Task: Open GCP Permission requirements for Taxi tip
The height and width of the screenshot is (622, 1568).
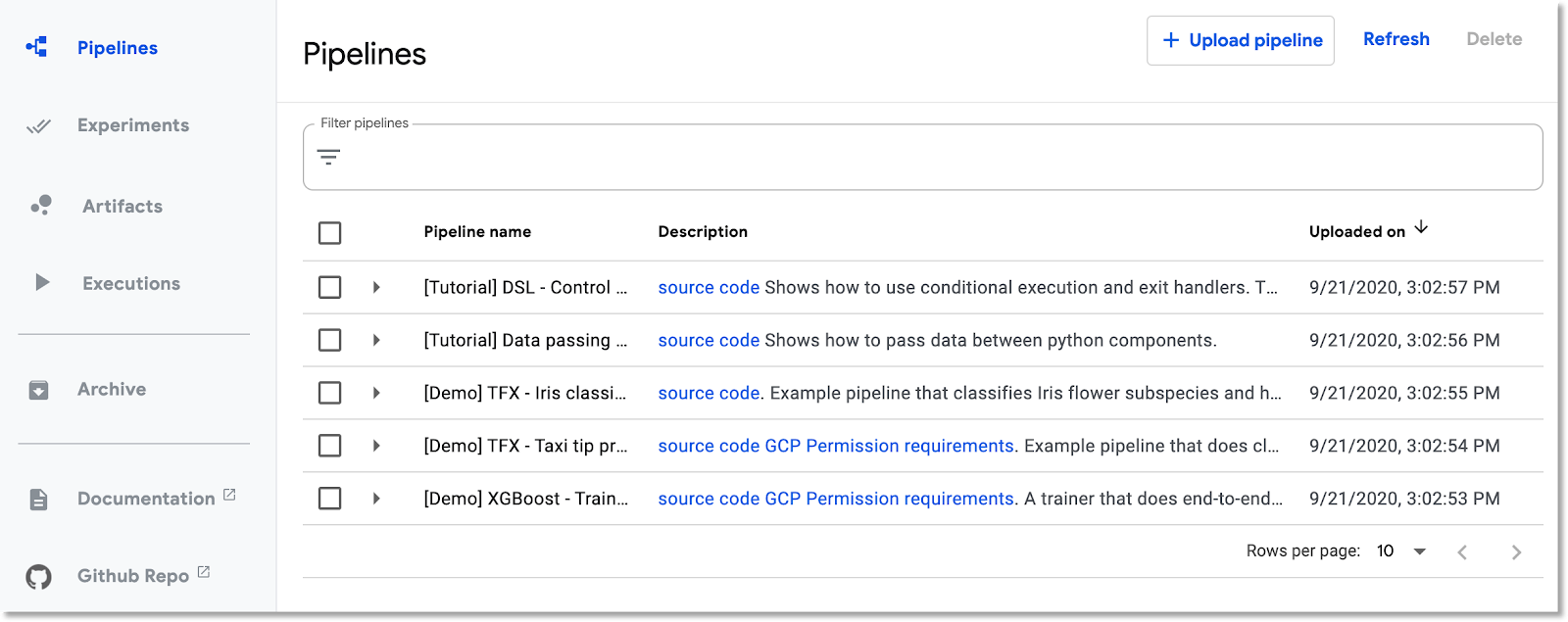Action: tap(889, 446)
